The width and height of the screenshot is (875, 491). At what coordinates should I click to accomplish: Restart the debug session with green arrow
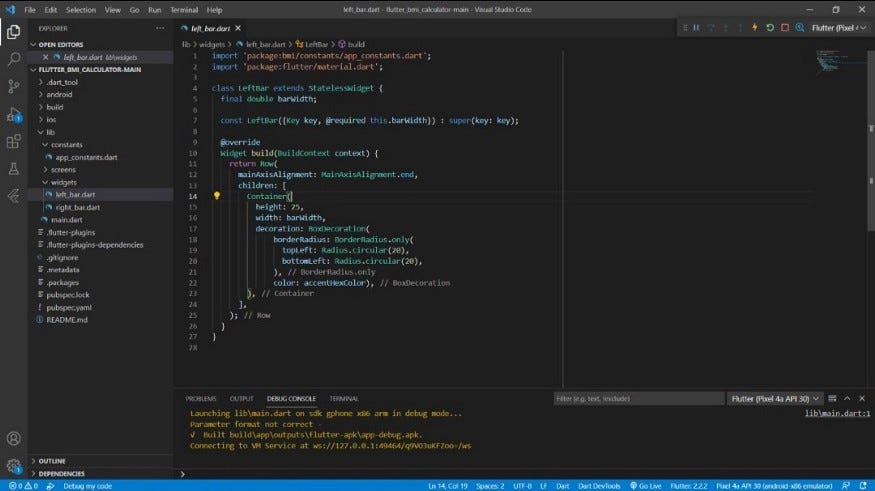coord(770,27)
